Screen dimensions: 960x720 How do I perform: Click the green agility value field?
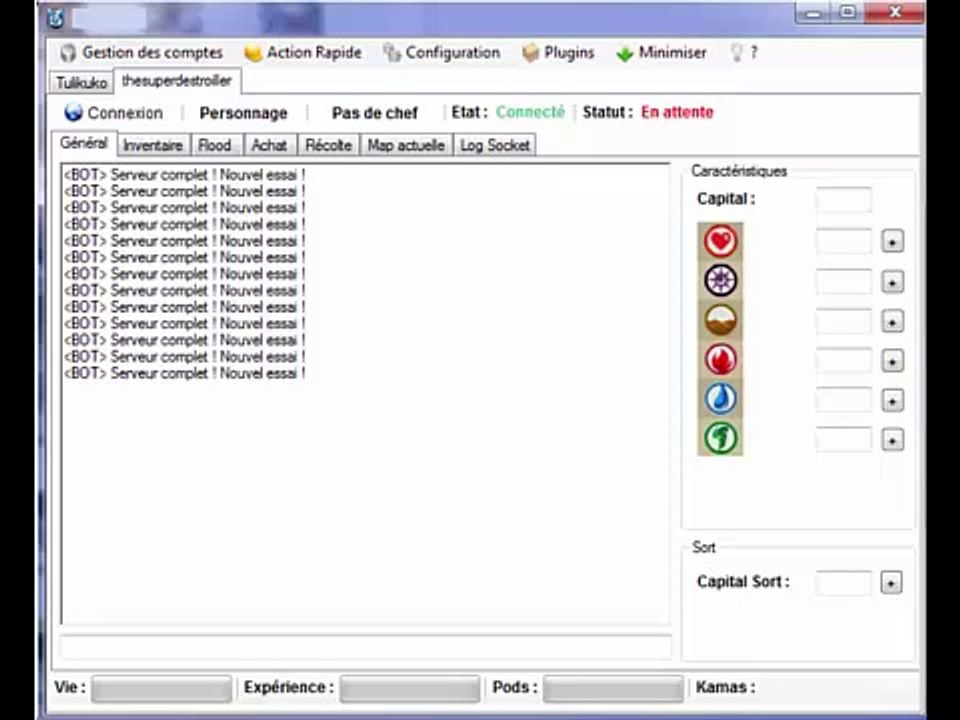tap(844, 440)
